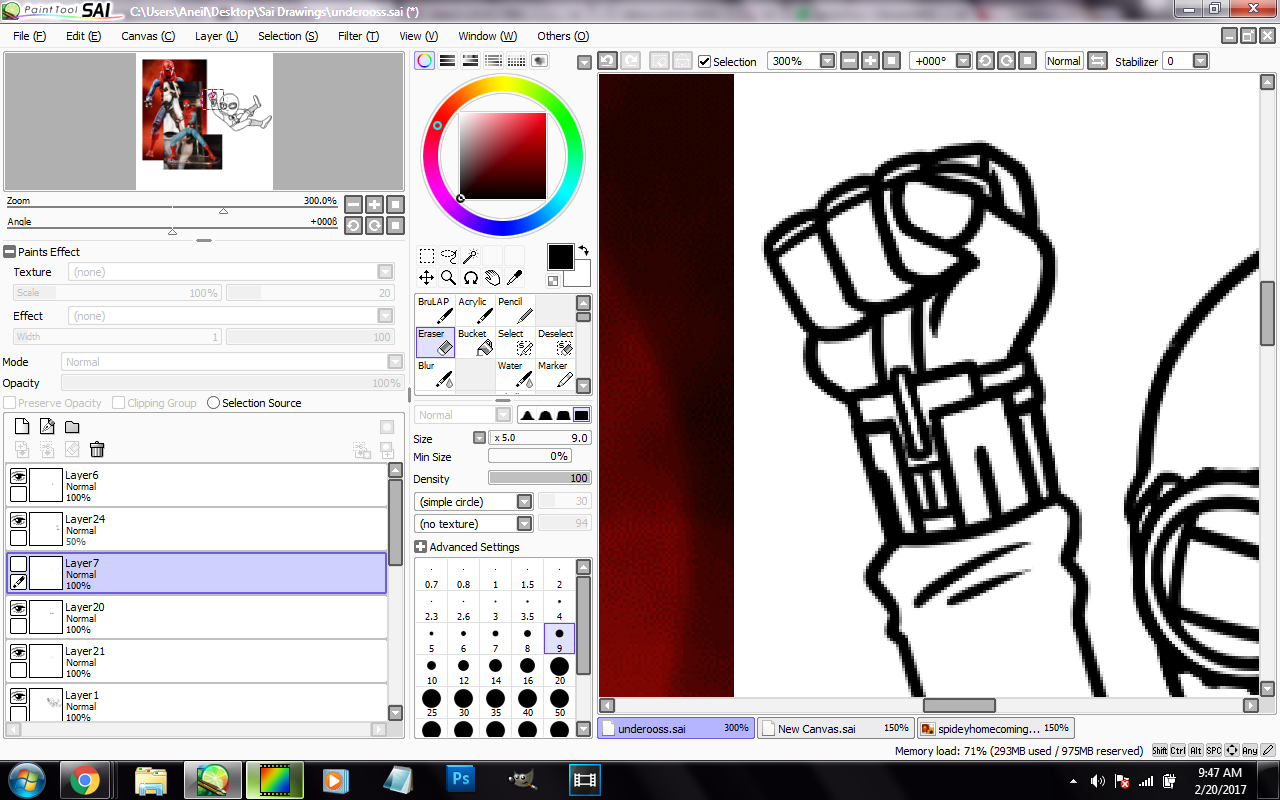Click the transparent color toggle icon
Screen dimensions: 1280x800
coord(553,281)
